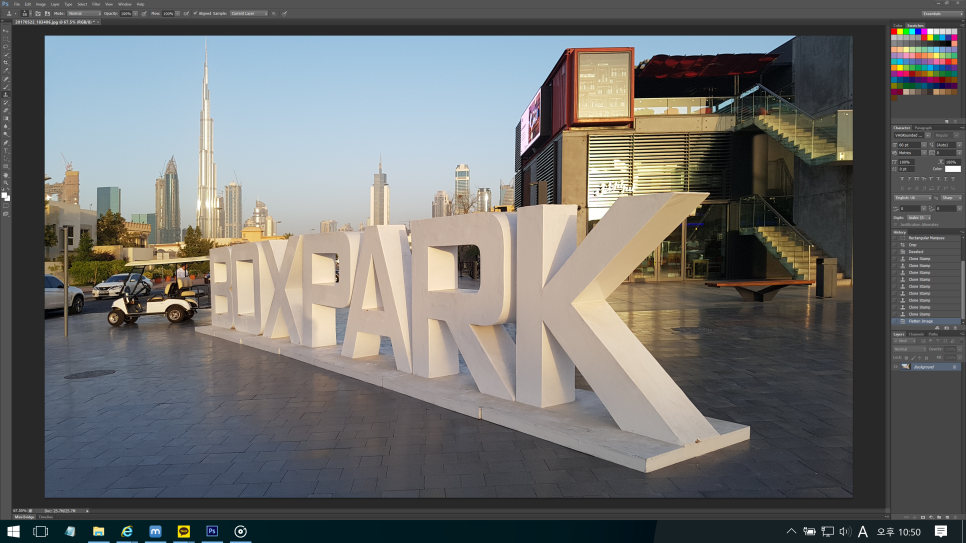This screenshot has width=966, height=543.
Task: Open Photoshop from the Windows taskbar
Action: pos(212,531)
